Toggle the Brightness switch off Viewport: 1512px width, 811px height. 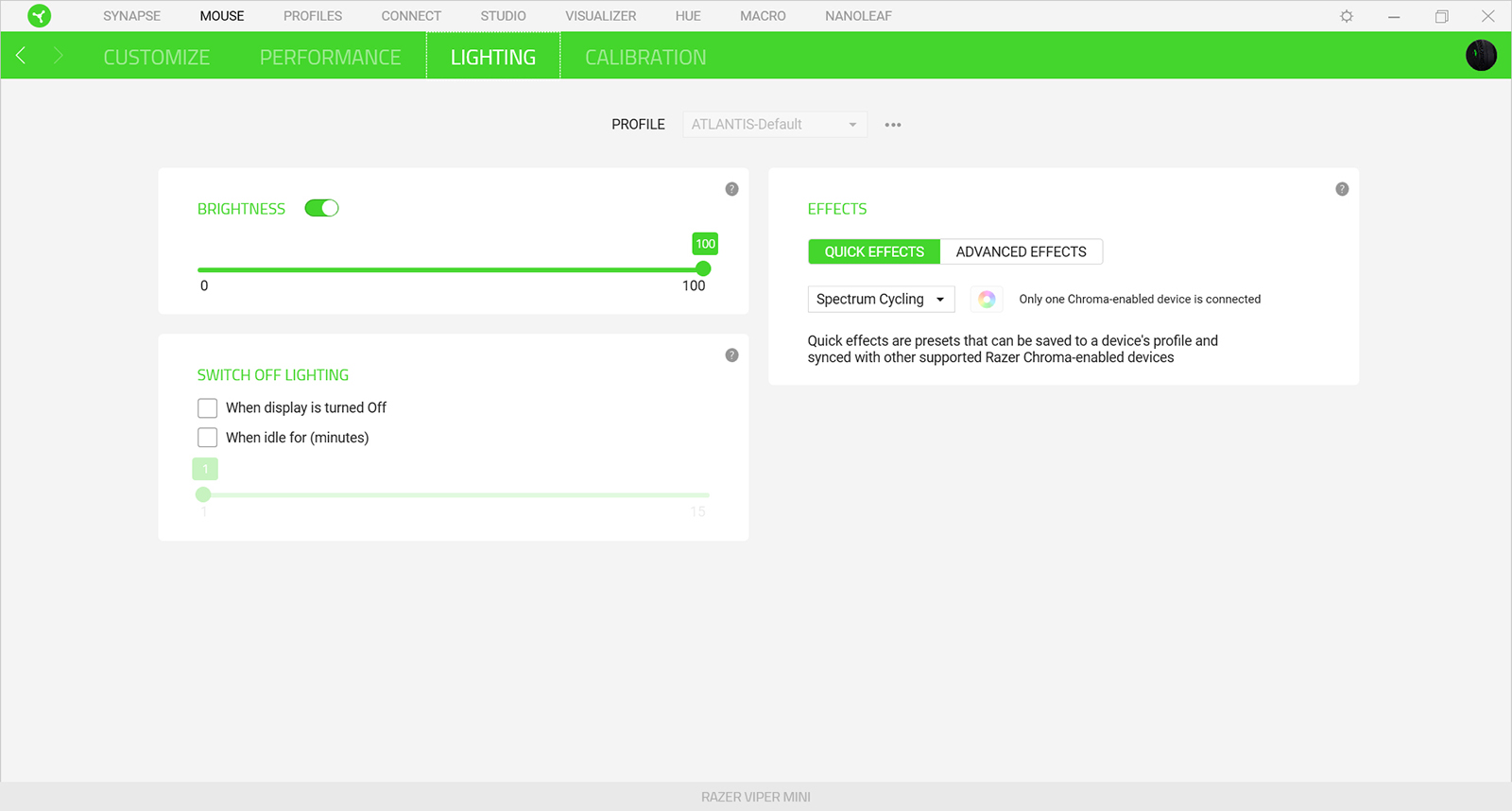click(321, 208)
